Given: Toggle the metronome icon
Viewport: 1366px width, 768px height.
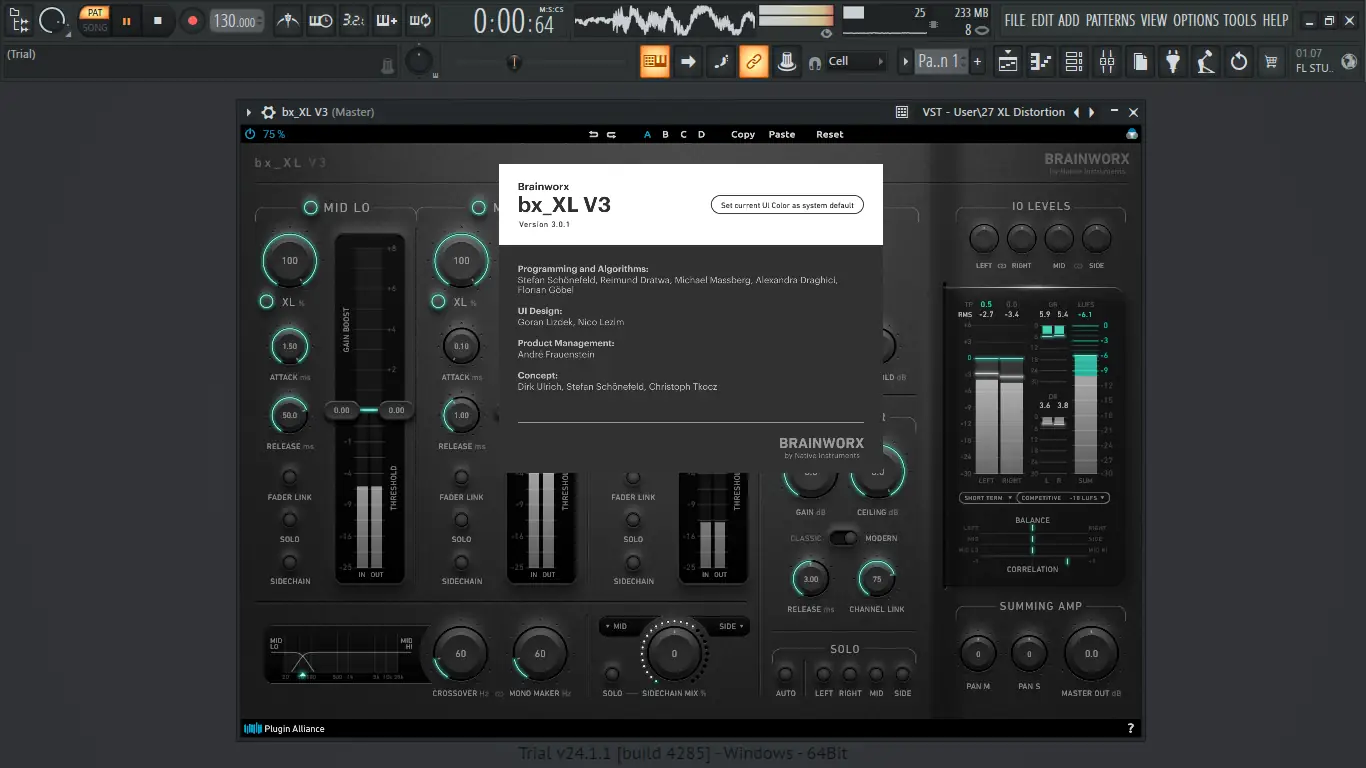Looking at the screenshot, I should (287, 20).
